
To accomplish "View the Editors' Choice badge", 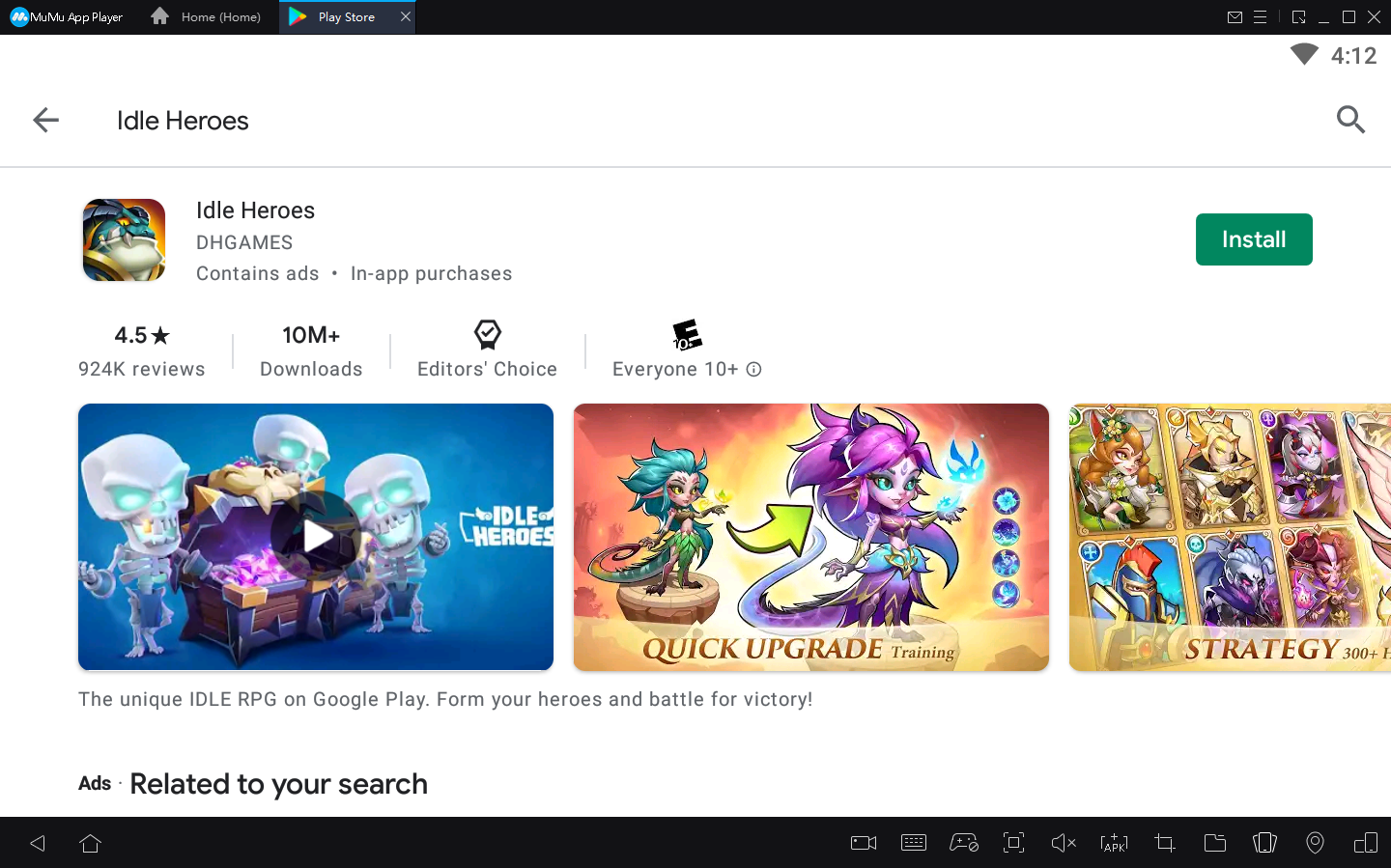I will (x=487, y=350).
